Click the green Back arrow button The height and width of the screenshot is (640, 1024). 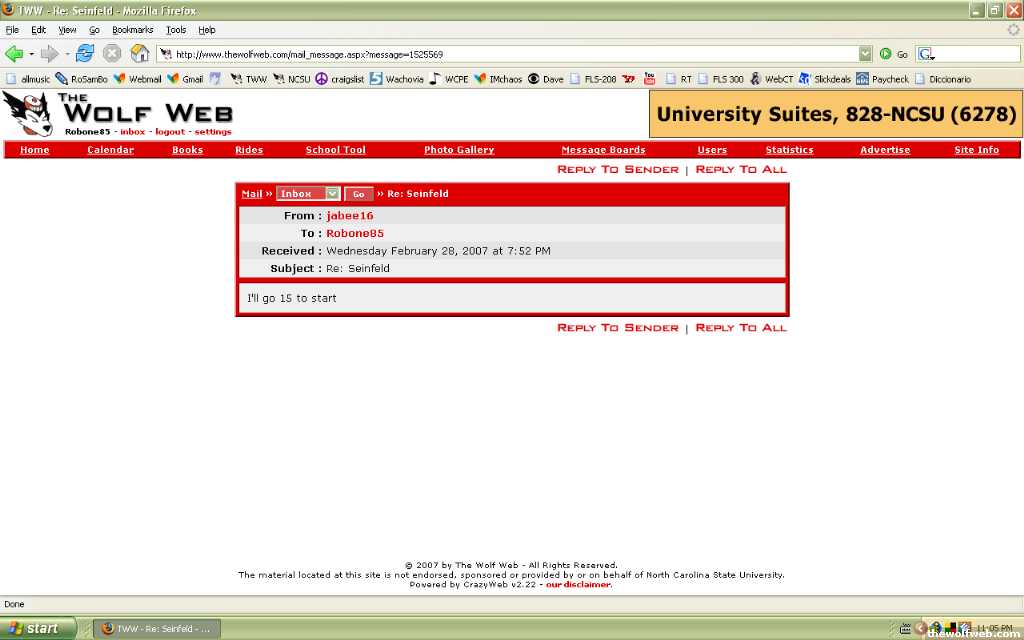coord(14,54)
